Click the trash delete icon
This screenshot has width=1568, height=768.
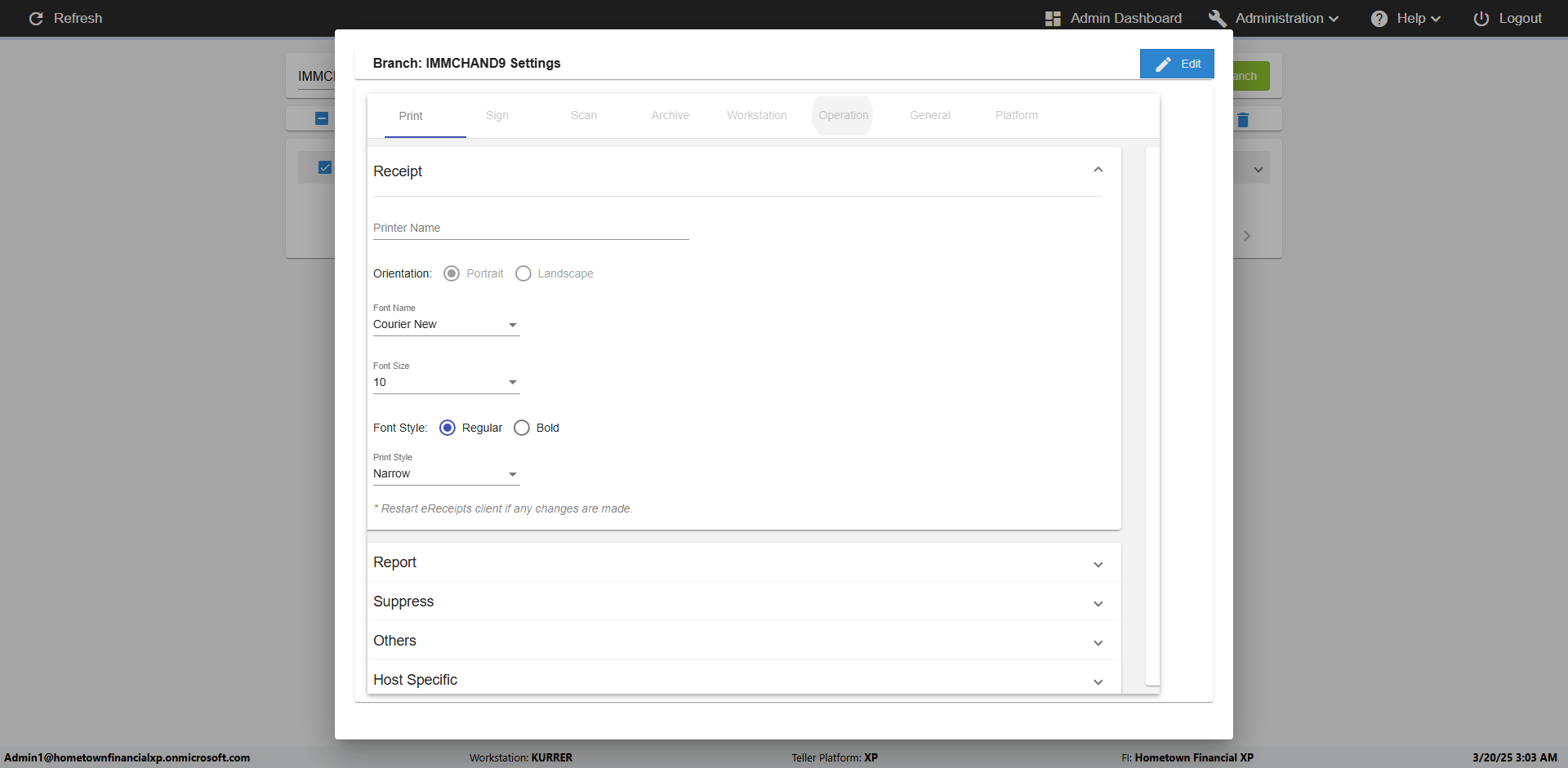[1243, 120]
